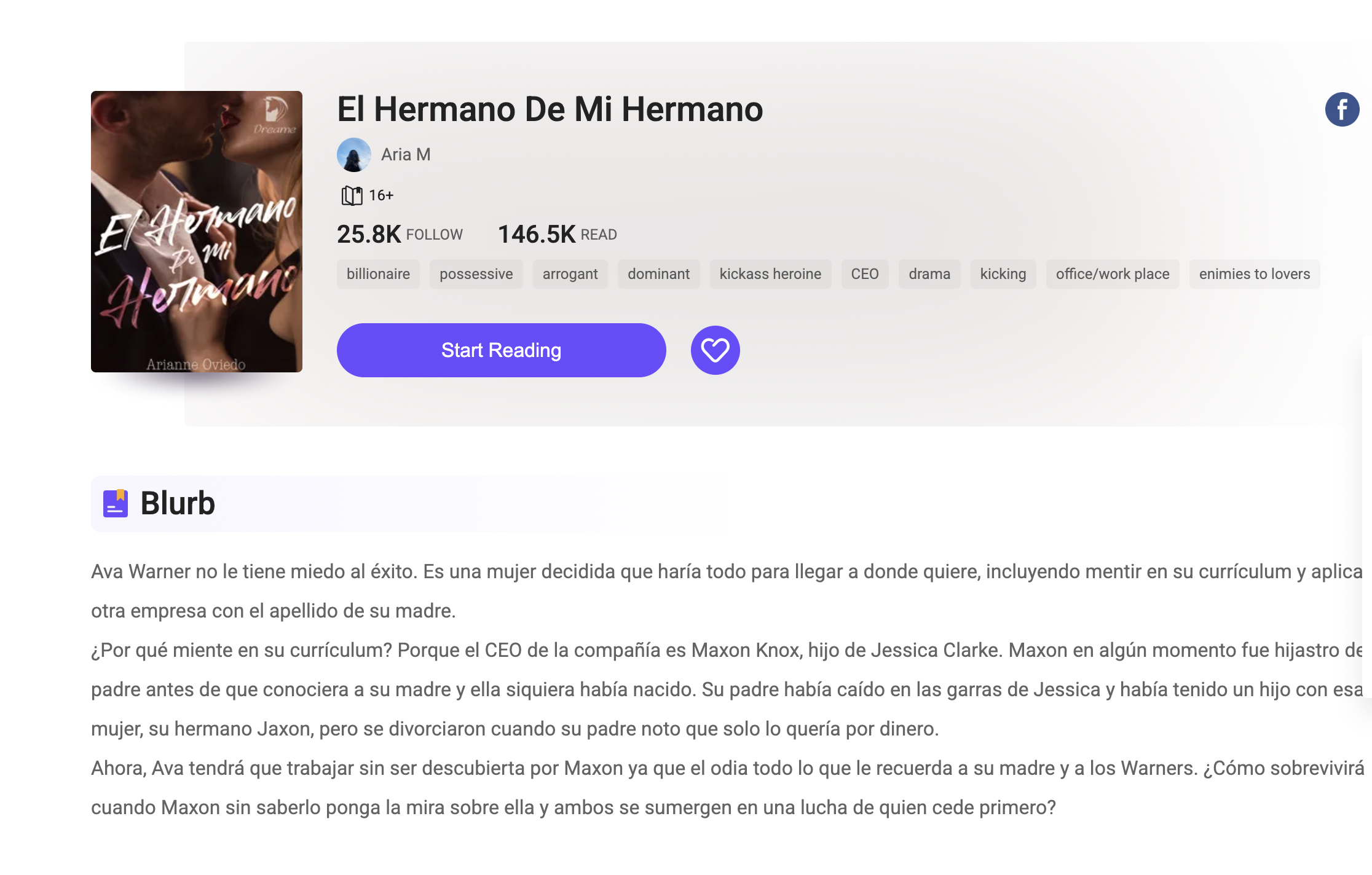
Task: Choose the arrogant tag
Action: [570, 274]
